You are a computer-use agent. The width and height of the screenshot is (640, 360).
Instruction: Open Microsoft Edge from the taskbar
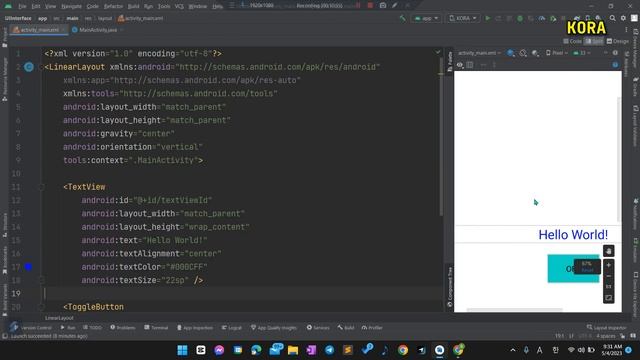tap(256, 350)
